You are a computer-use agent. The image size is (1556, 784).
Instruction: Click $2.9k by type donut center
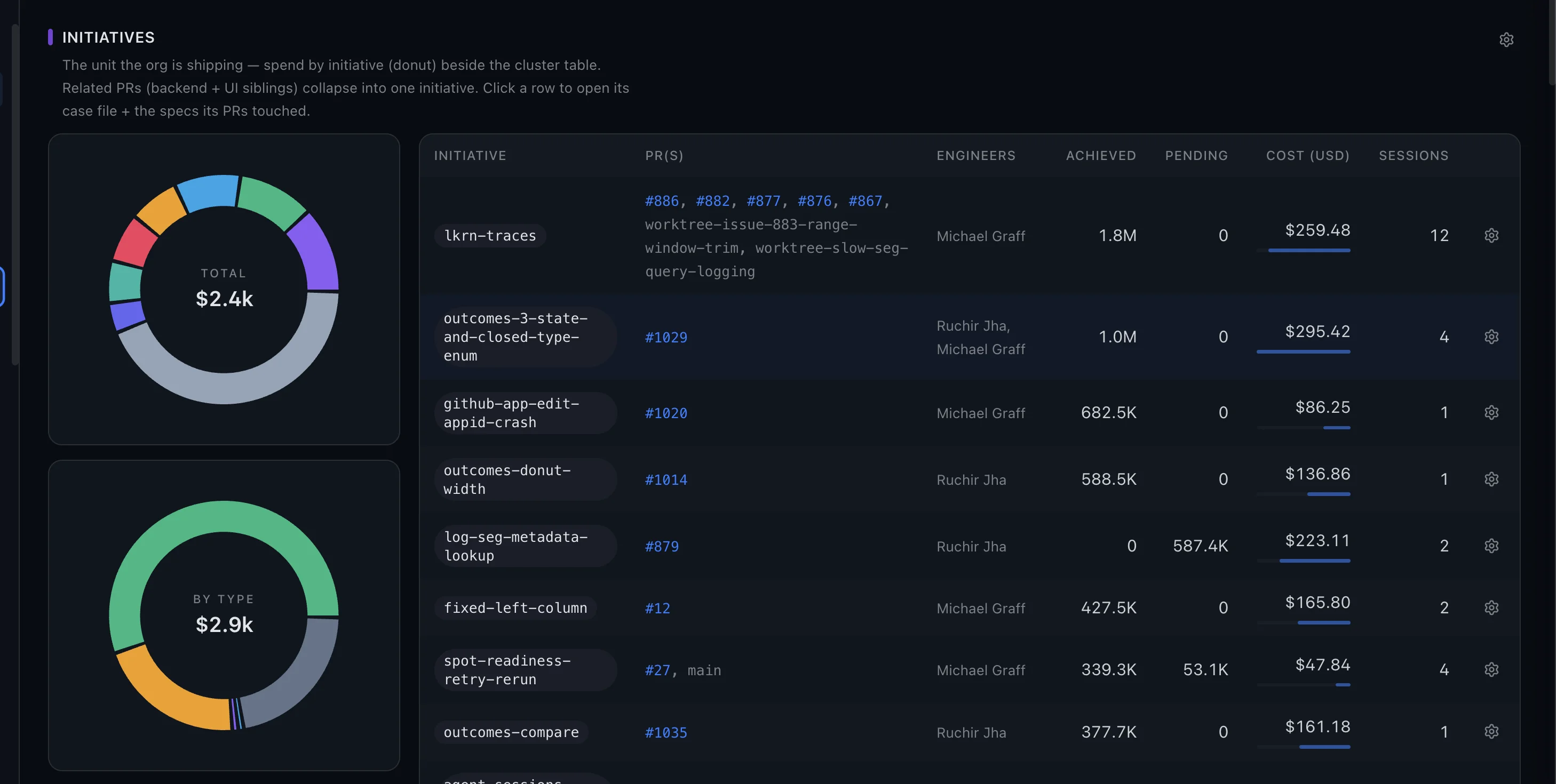click(x=224, y=625)
